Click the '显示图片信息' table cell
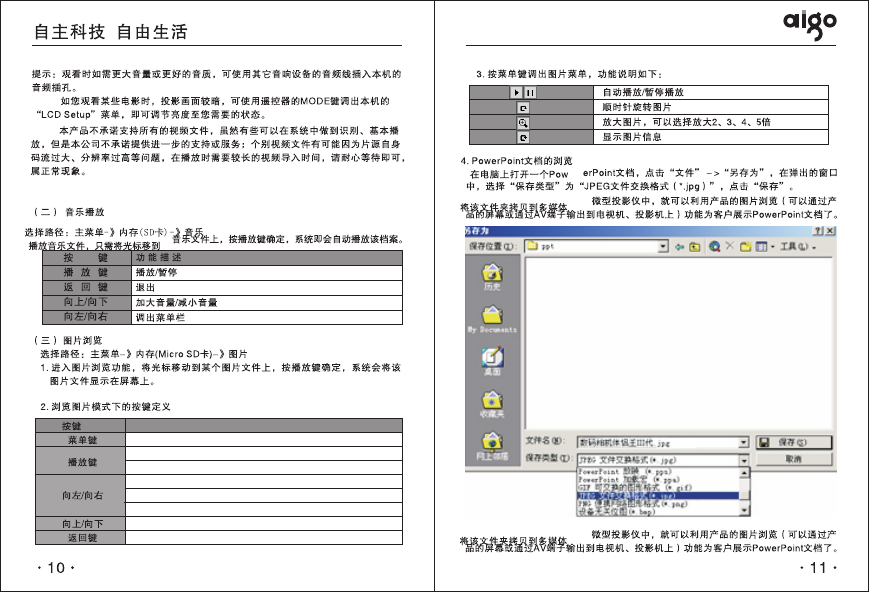Image resolution: width=869 pixels, height=592 pixels. tap(711, 137)
